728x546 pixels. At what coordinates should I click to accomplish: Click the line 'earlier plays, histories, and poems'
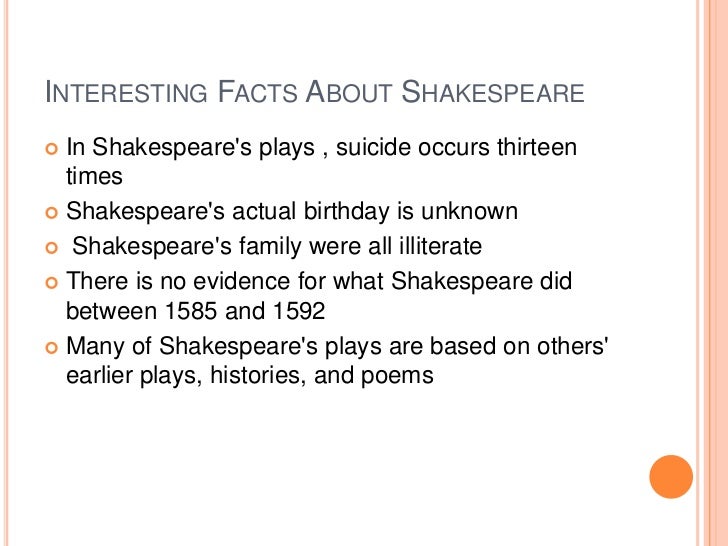(250, 376)
